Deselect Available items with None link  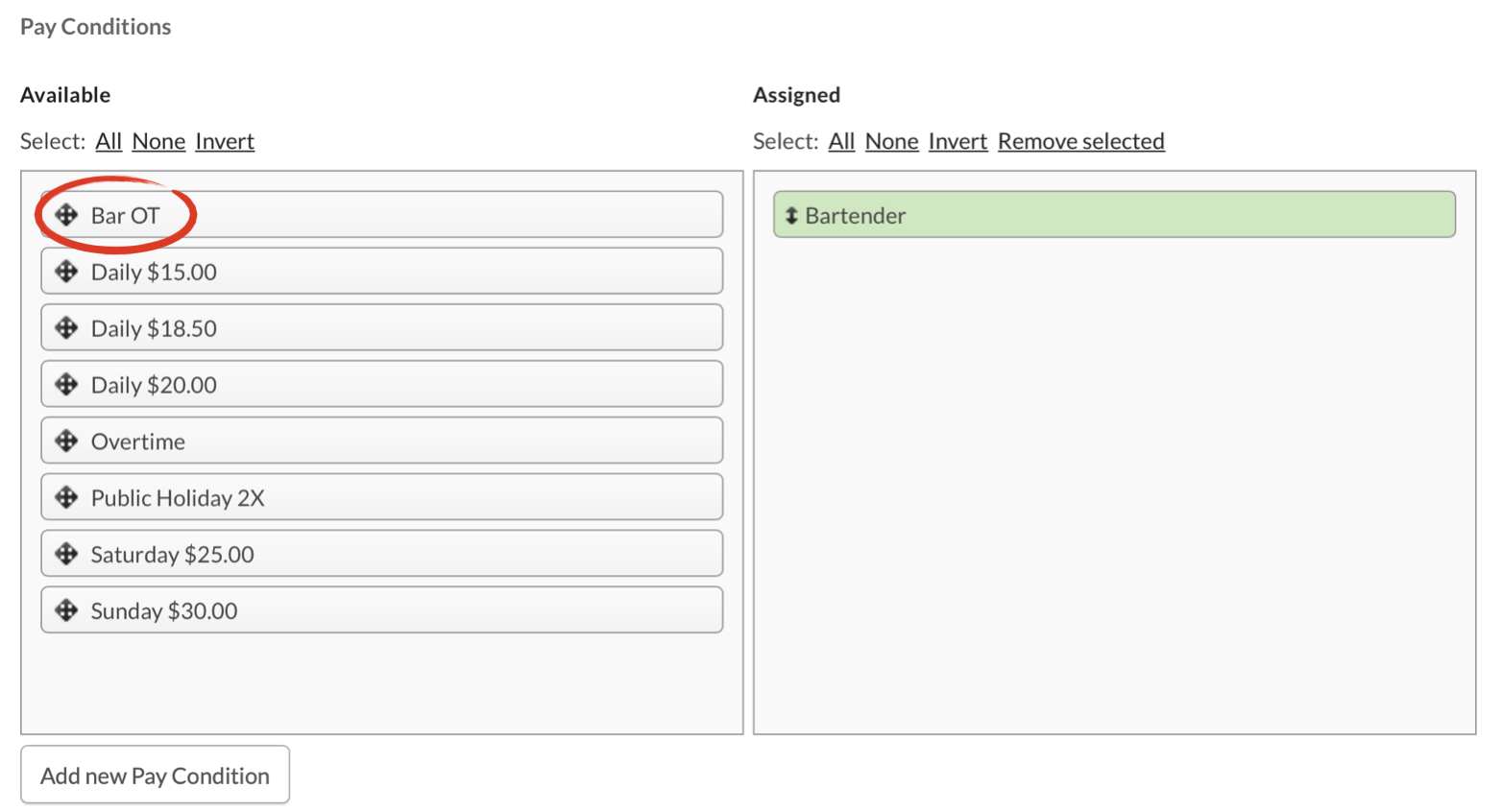(x=158, y=142)
